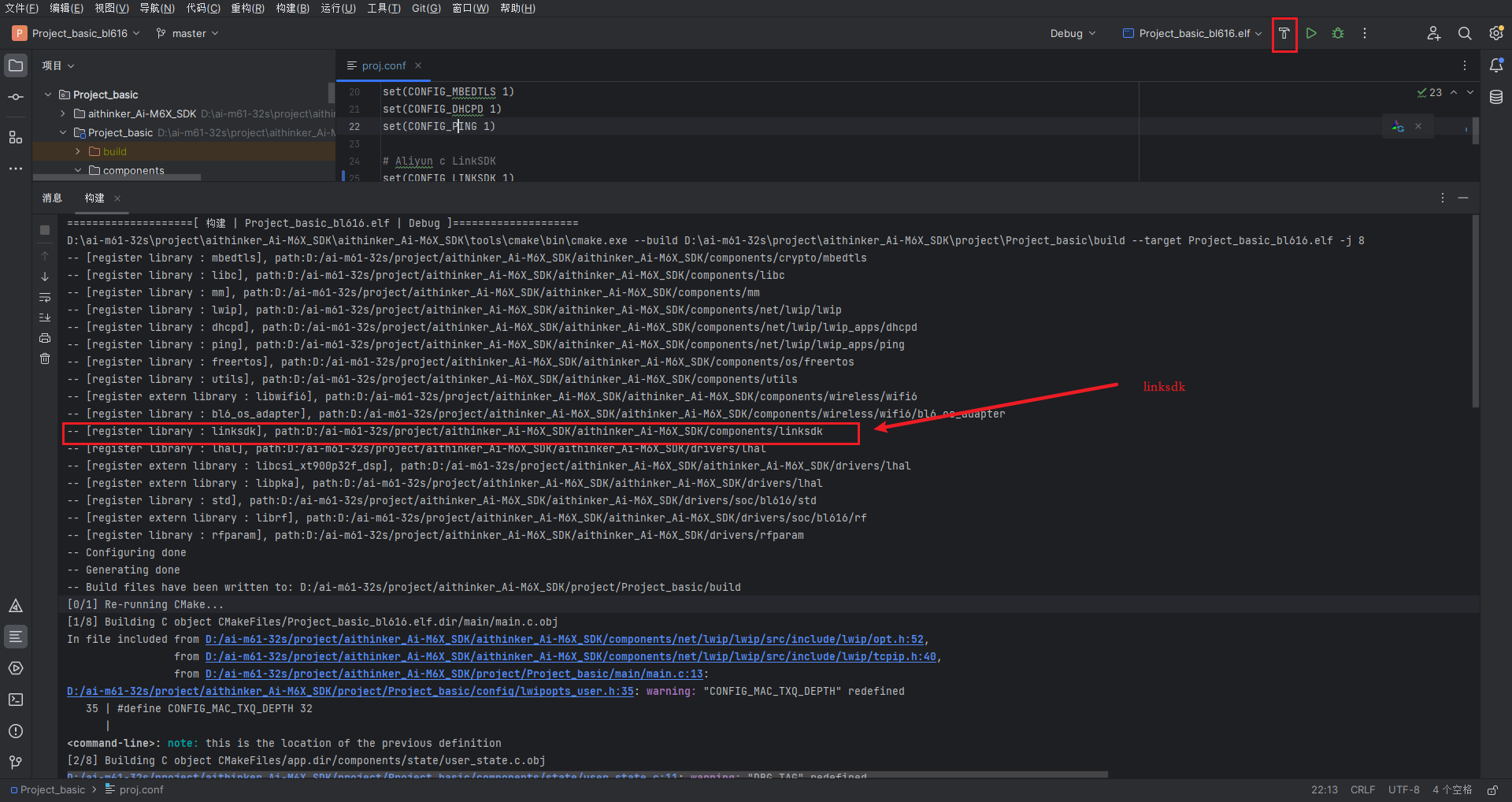Screen dimensions: 1512x802
Task: Jump down to next build message
Action: [45, 277]
